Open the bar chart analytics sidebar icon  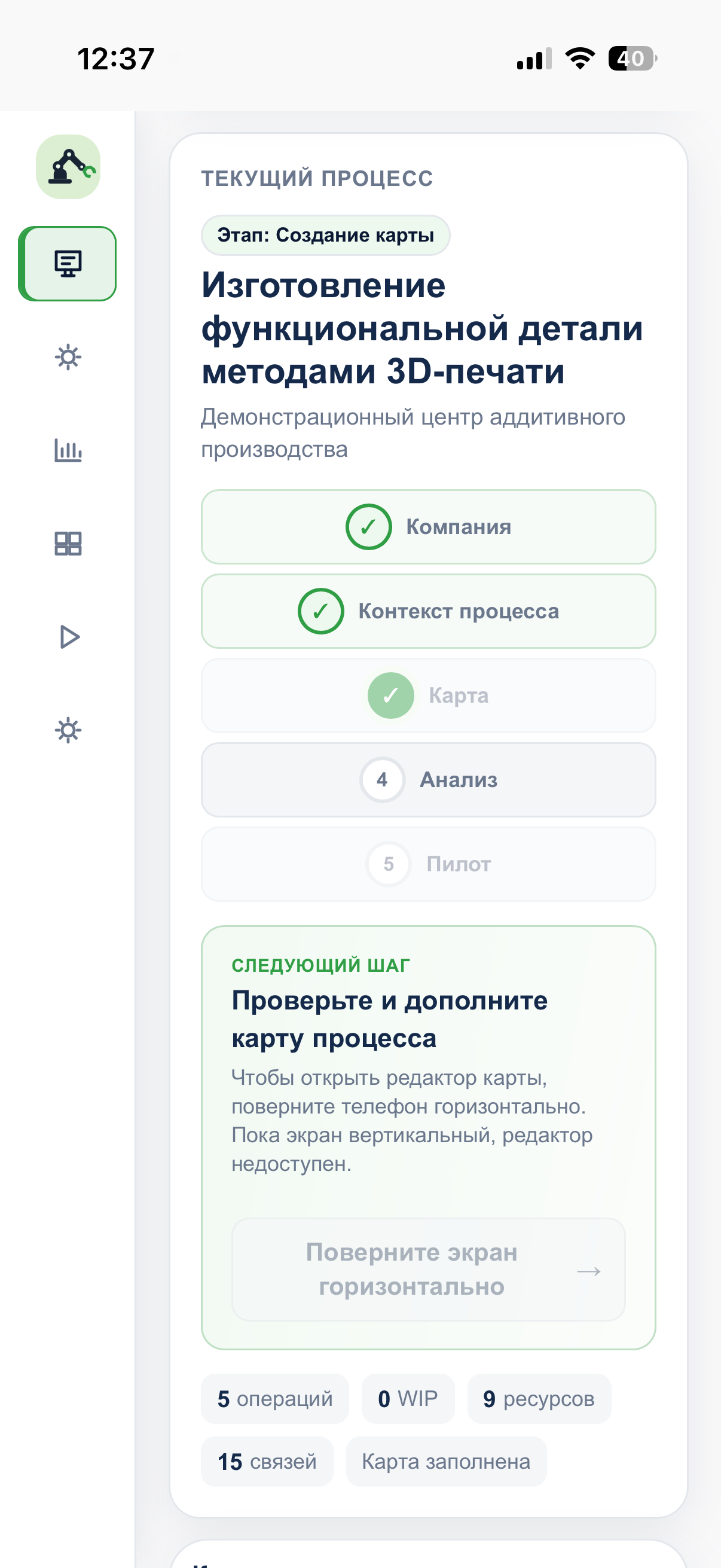pyautogui.click(x=68, y=450)
